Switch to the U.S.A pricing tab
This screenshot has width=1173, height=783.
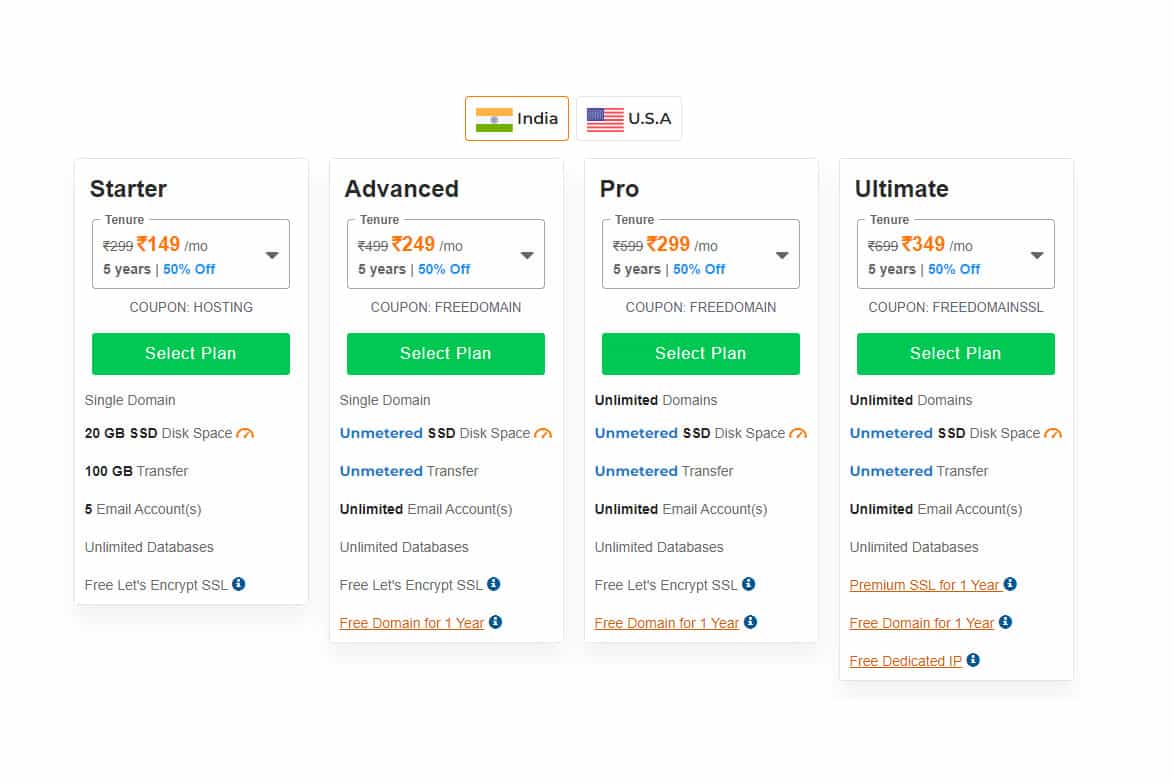coord(629,118)
